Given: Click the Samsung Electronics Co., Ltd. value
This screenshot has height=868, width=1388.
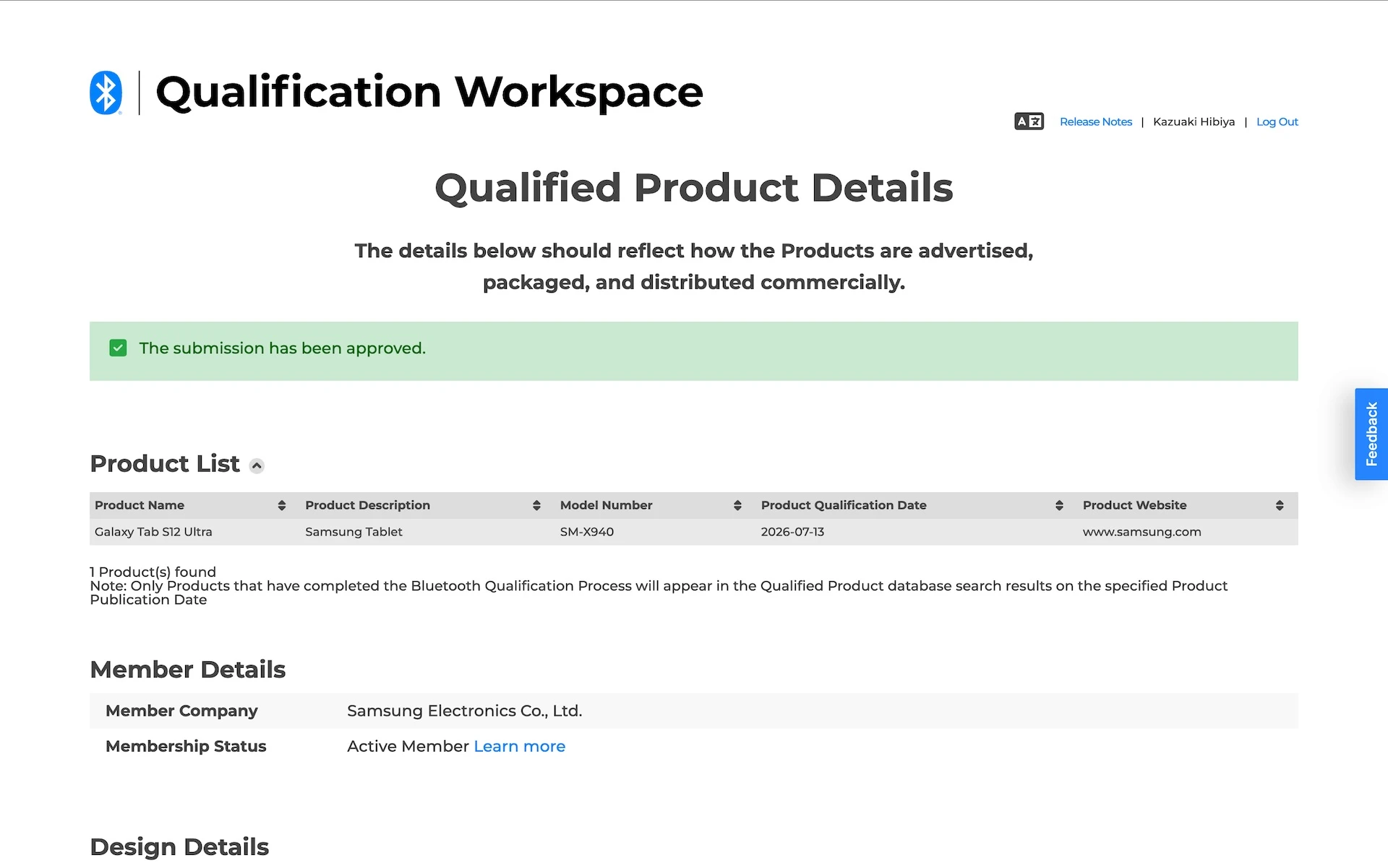Looking at the screenshot, I should click(464, 711).
